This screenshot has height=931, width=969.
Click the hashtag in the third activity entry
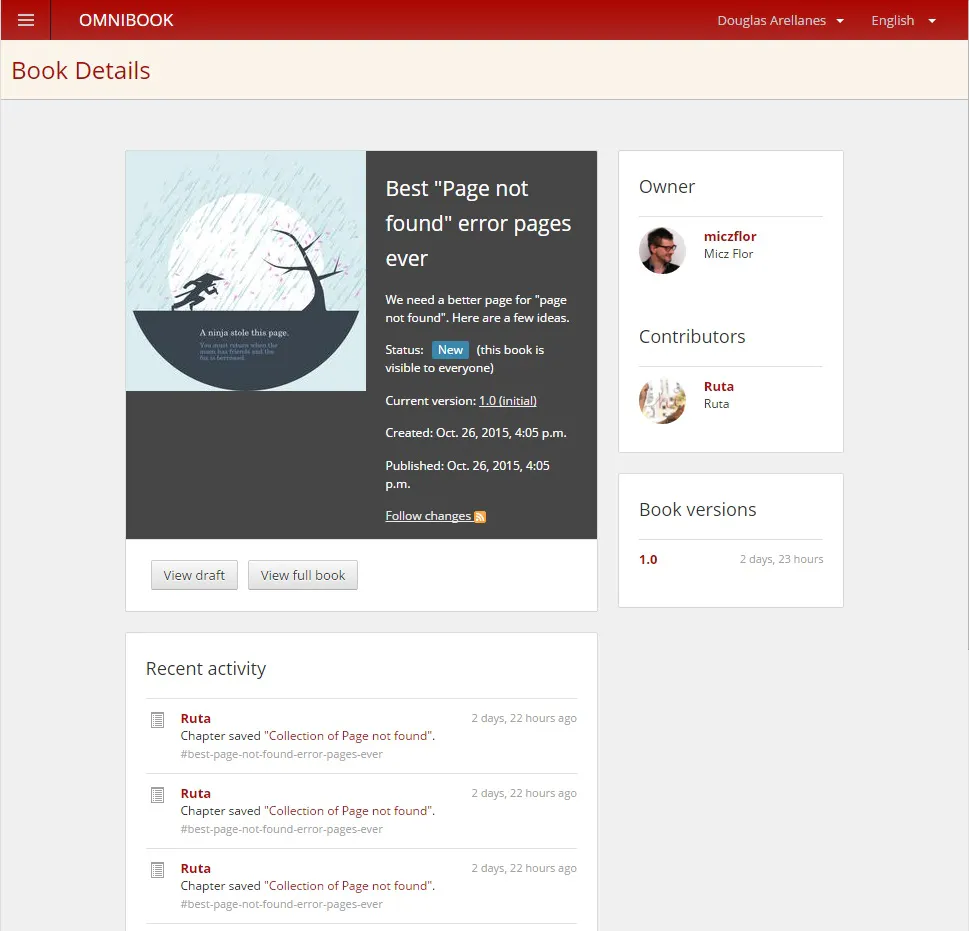pyautogui.click(x=281, y=904)
